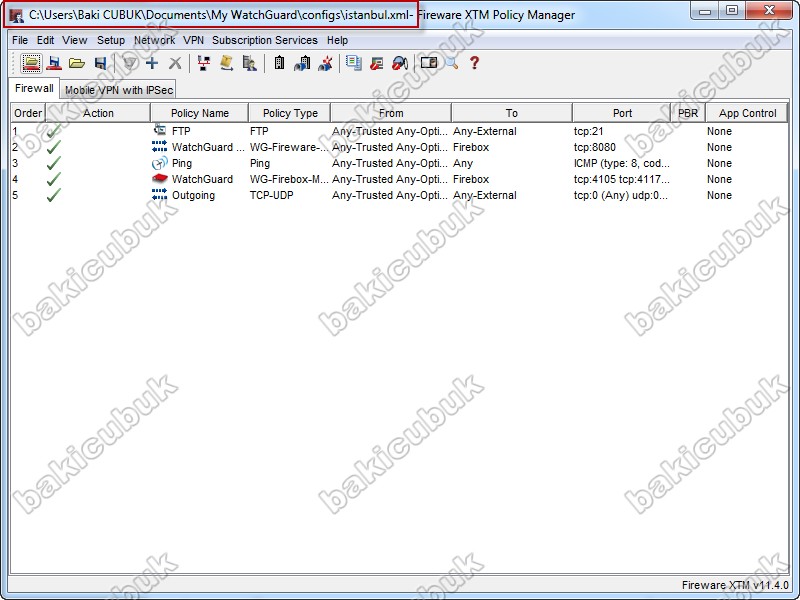Viewport: 800px width, 600px height.
Task: Open the File menu
Action: tap(20, 40)
